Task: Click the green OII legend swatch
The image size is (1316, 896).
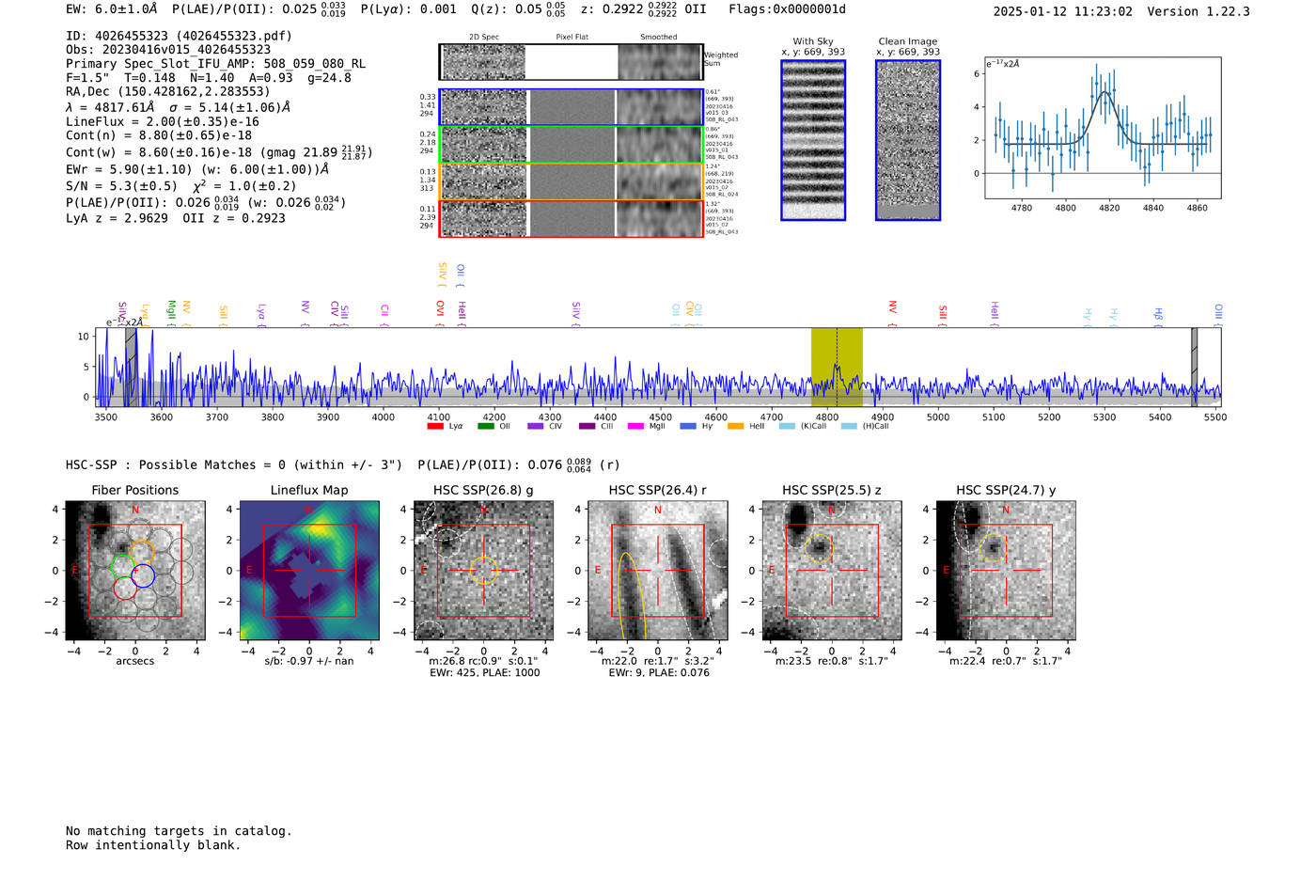Action: 485,427
